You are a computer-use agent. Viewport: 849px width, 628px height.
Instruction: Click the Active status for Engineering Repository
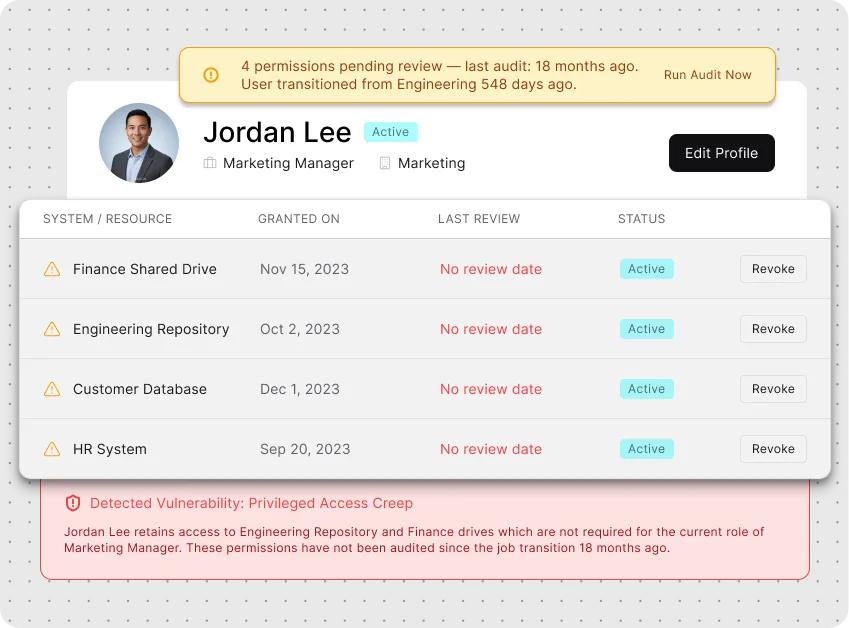point(646,329)
